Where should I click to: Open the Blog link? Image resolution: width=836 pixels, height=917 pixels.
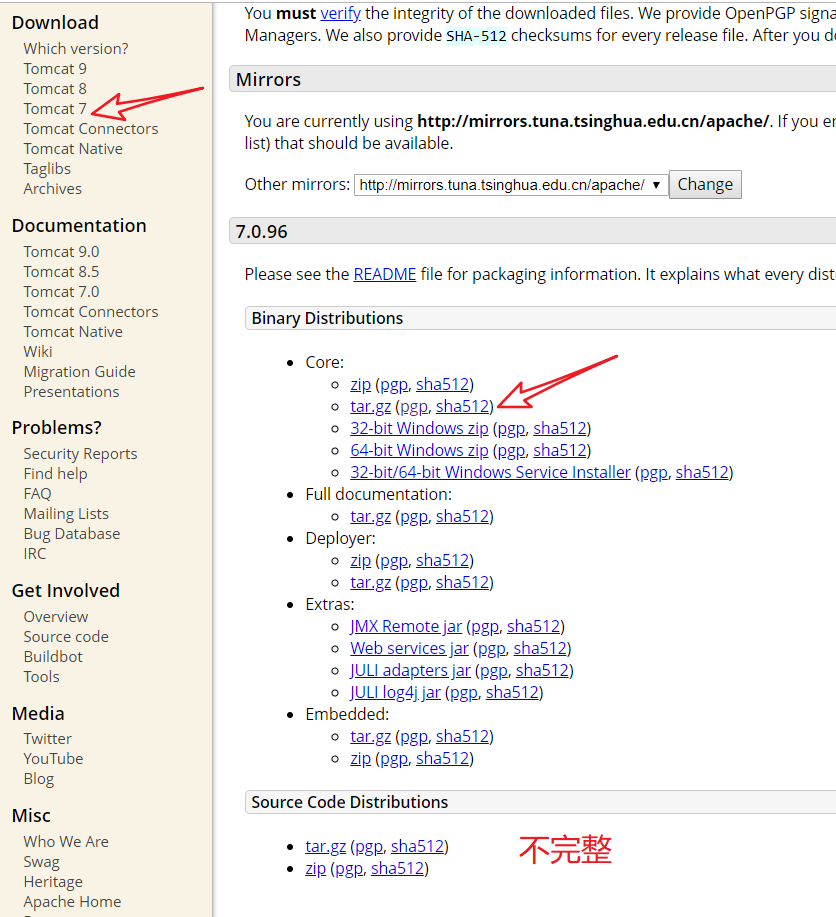coord(39,779)
